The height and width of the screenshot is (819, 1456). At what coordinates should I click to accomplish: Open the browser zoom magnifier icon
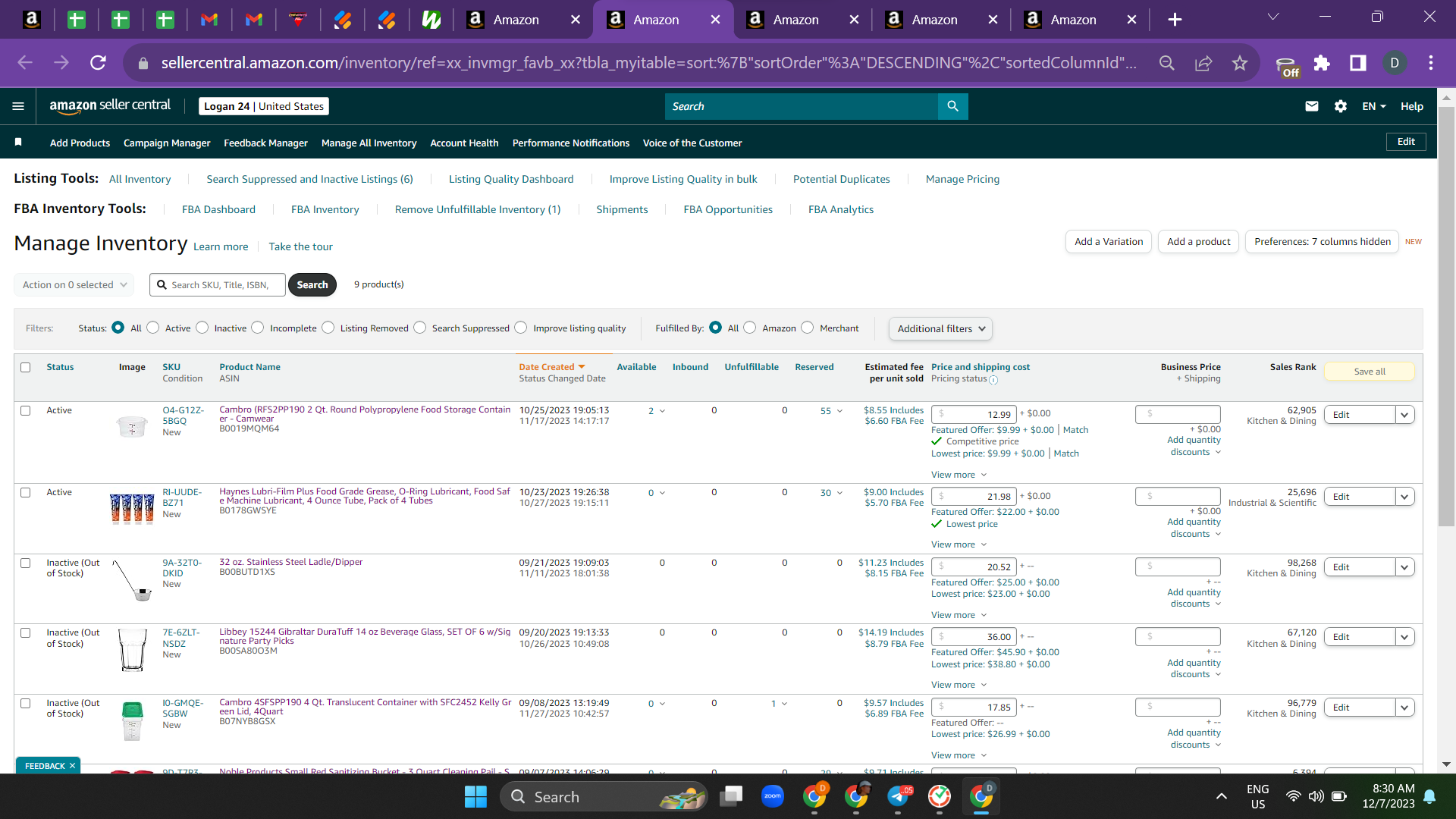pyautogui.click(x=1167, y=63)
